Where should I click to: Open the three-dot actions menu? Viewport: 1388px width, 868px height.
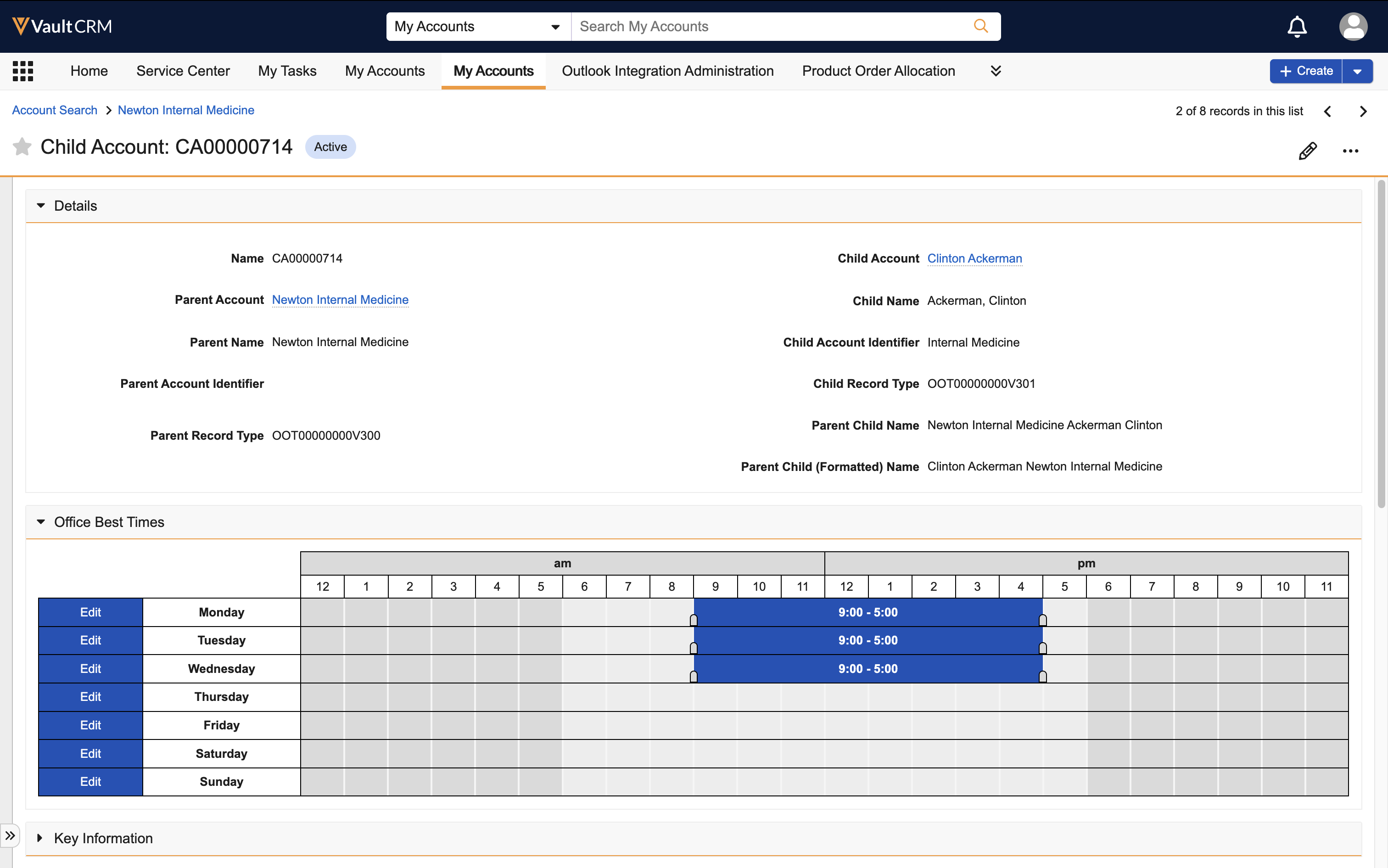1350,151
